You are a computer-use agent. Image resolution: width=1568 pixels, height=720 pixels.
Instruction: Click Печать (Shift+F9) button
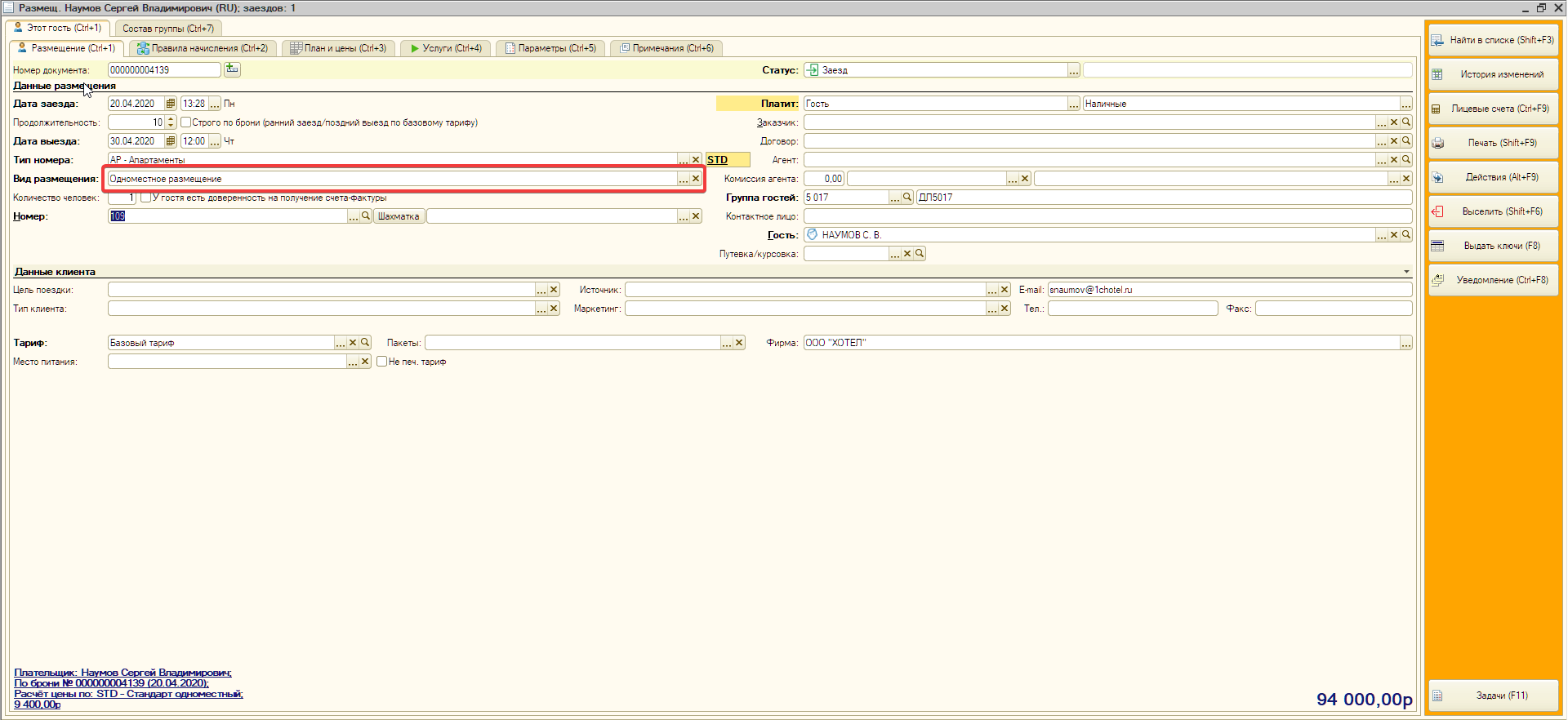click(1493, 143)
